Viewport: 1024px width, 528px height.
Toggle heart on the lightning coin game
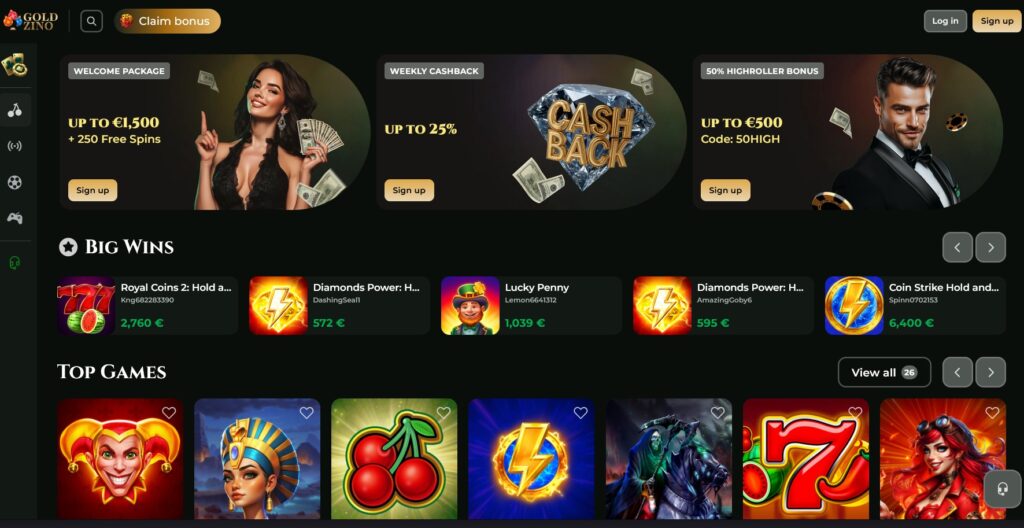pos(581,412)
